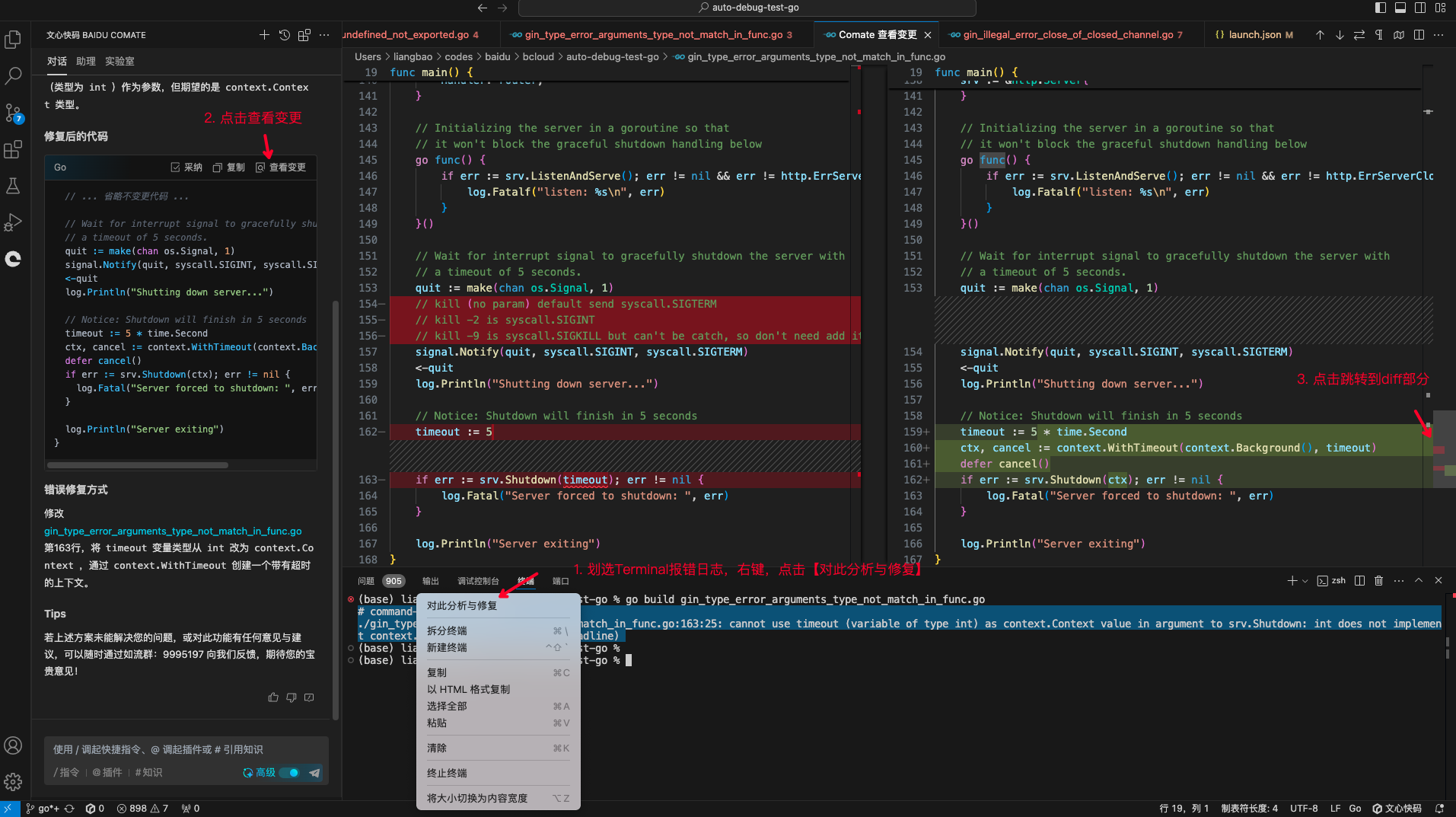Image resolution: width=1456 pixels, height=817 pixels.
Task: Open terminal panel more actions ellipsis
Action: tap(1399, 581)
